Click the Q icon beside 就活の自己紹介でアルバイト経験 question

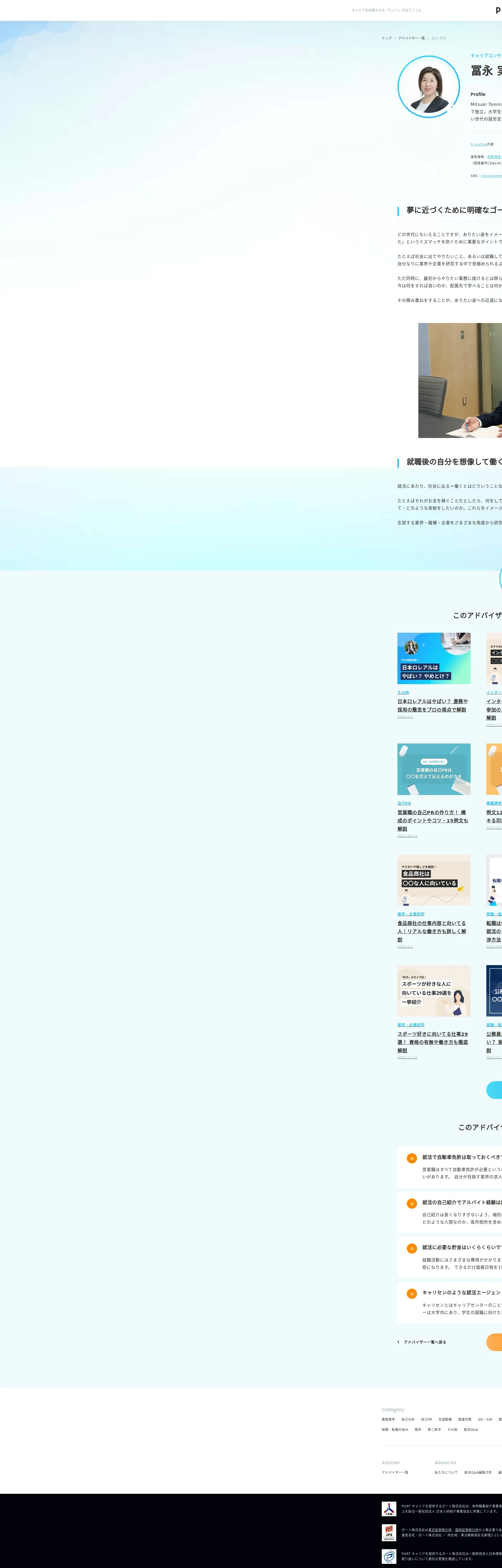pyautogui.click(x=412, y=1203)
